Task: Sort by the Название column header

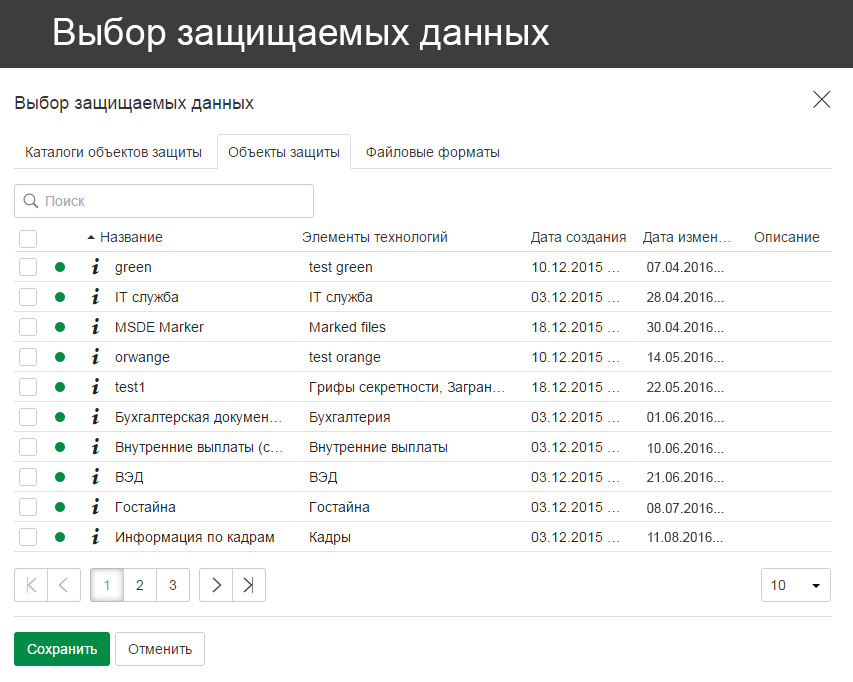Action: click(131, 237)
